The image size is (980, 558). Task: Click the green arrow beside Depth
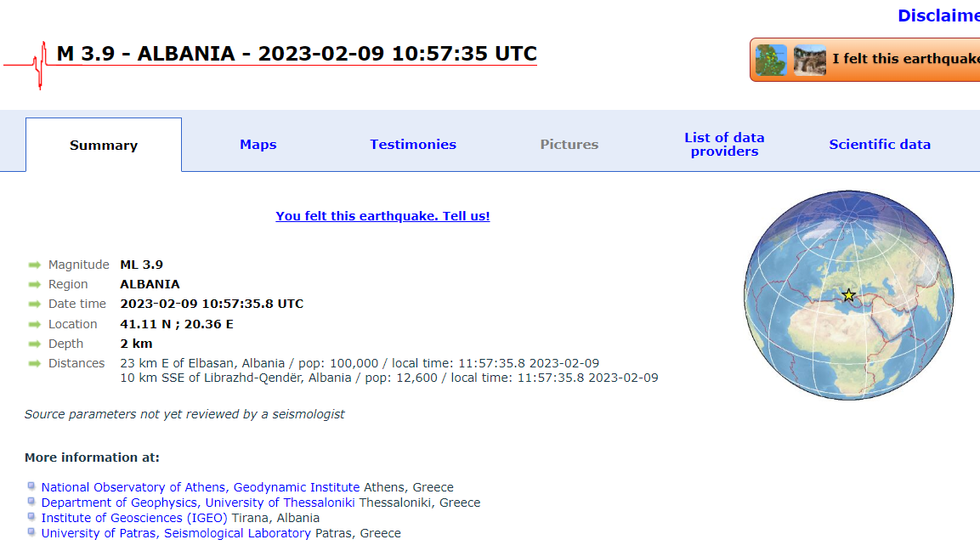[35, 344]
